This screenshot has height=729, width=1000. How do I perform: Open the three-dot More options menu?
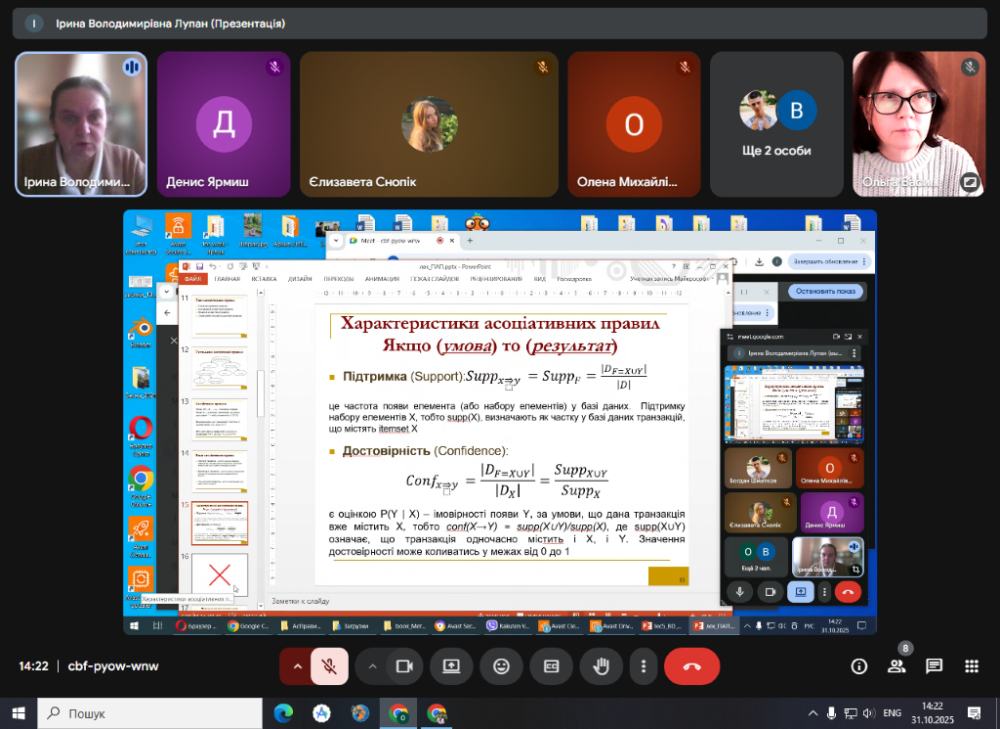(x=643, y=666)
